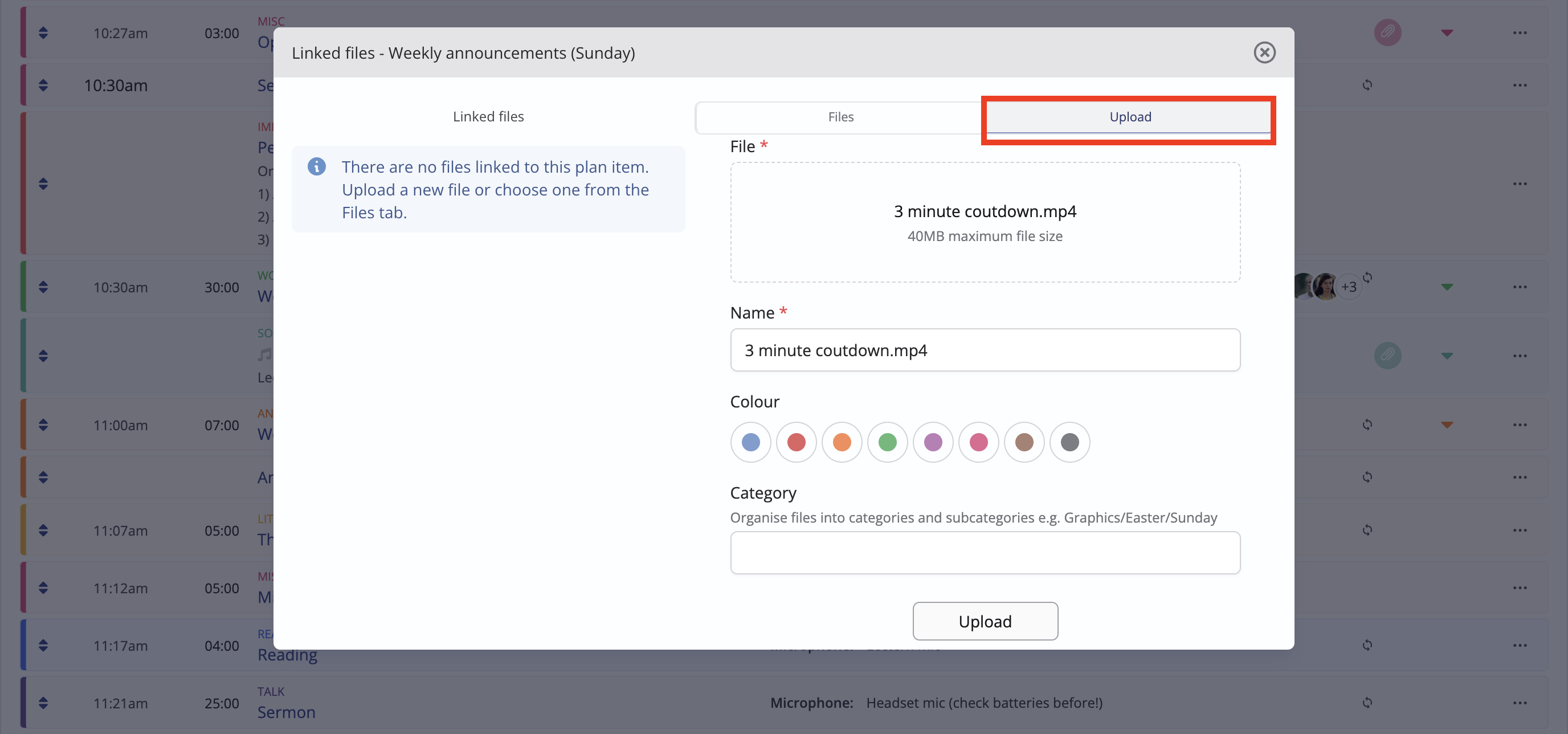Pick the orange colour swatch

(842, 442)
